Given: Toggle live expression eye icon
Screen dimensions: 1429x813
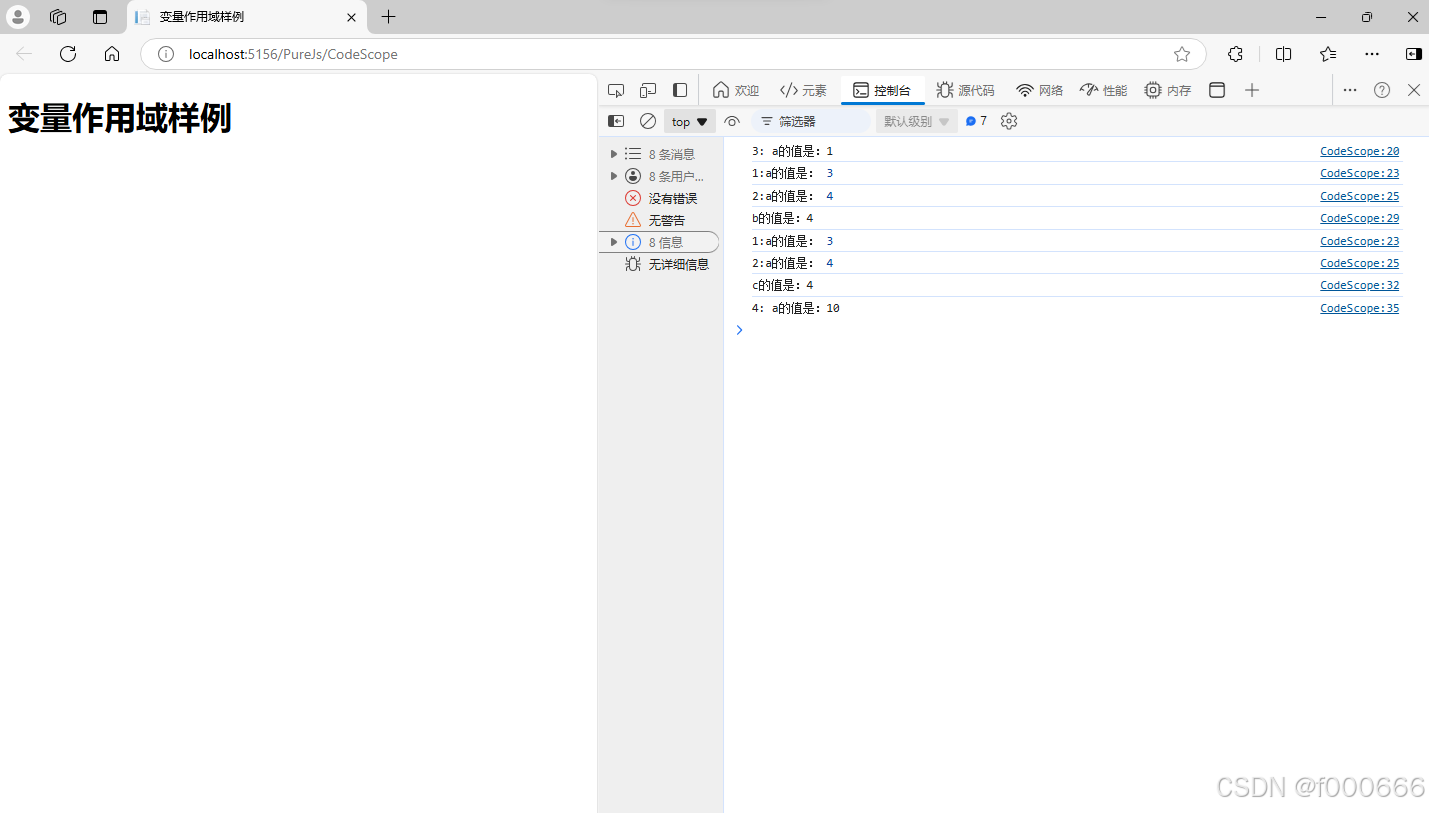Looking at the screenshot, I should click(x=732, y=121).
